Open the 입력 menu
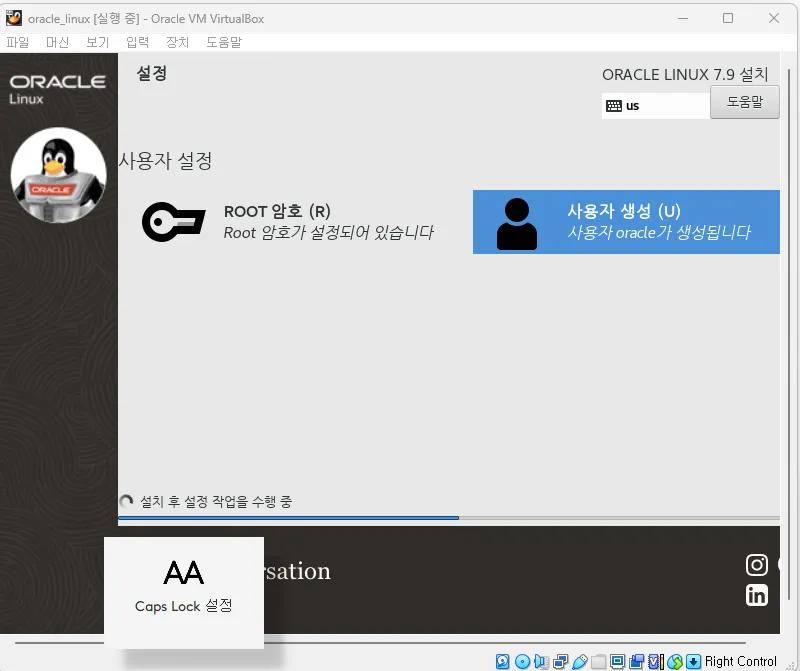 137,42
